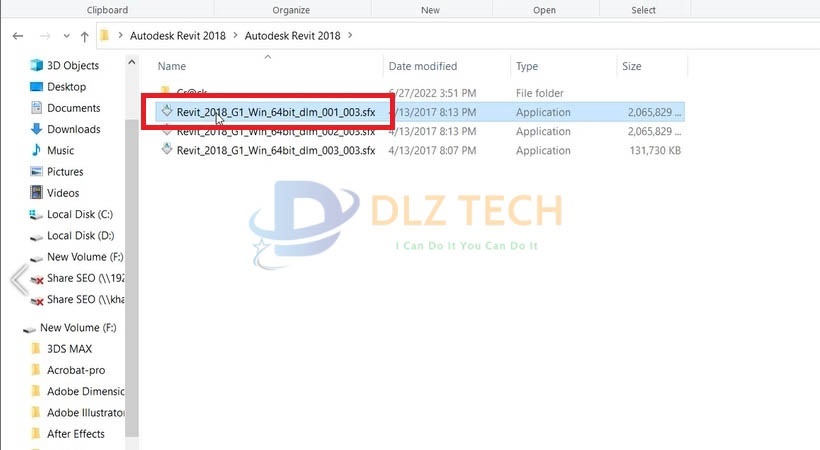Click the 3DS MAX folder icon
This screenshot has height=450, width=820.
pyautogui.click(x=36, y=348)
